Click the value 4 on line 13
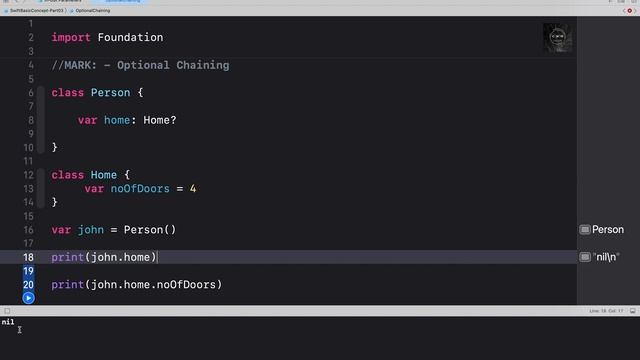The image size is (640, 360). [193, 189]
